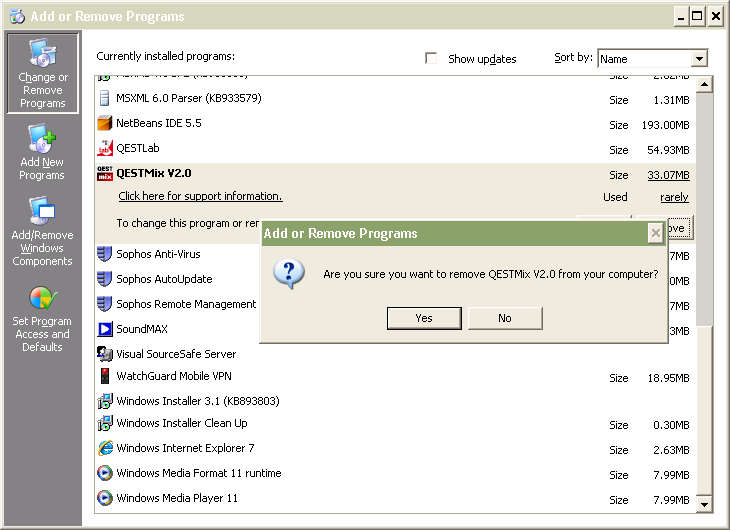Click No to cancel the removal
The image size is (730, 530).
pos(504,318)
